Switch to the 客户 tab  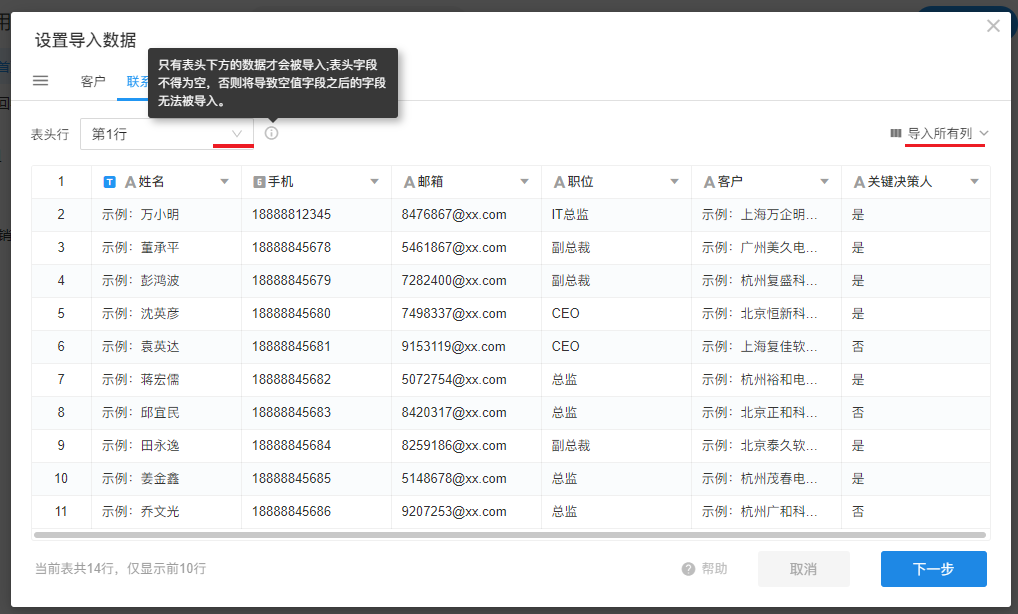[x=93, y=81]
